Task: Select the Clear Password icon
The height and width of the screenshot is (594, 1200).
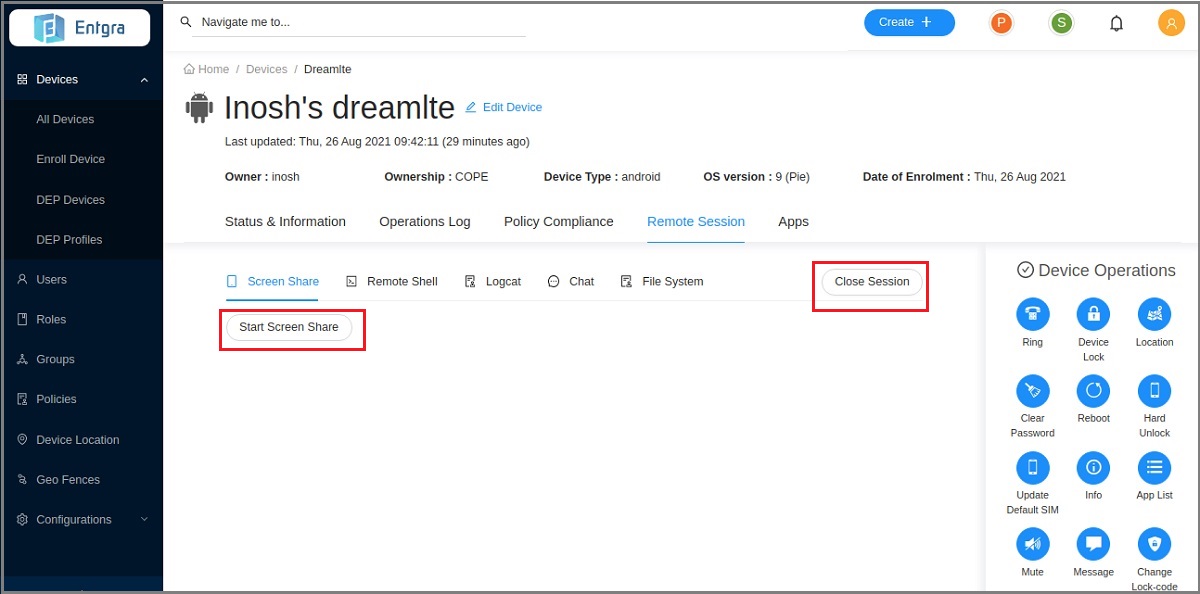Action: tap(1032, 390)
